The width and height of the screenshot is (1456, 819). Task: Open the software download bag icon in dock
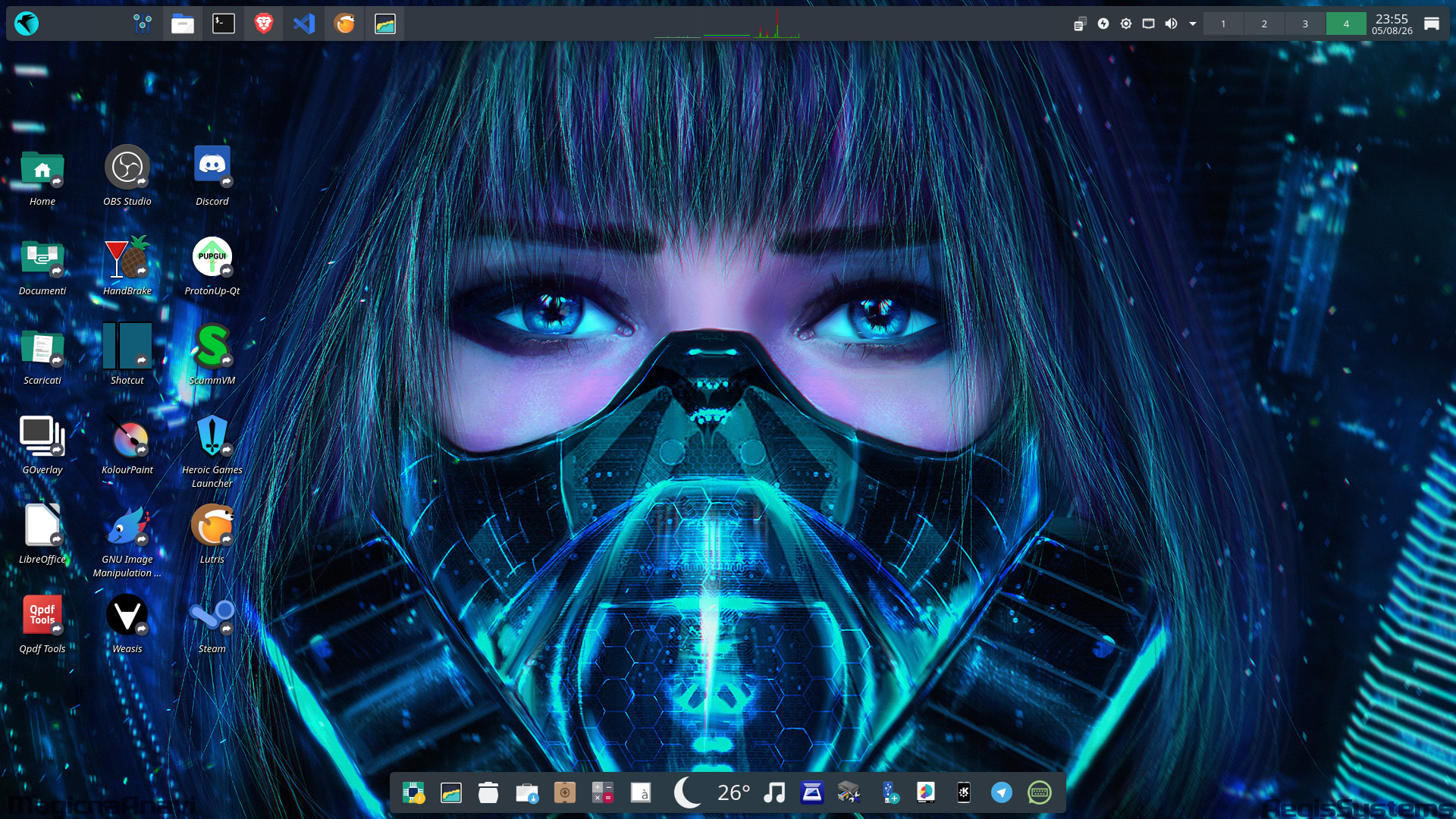[527, 792]
